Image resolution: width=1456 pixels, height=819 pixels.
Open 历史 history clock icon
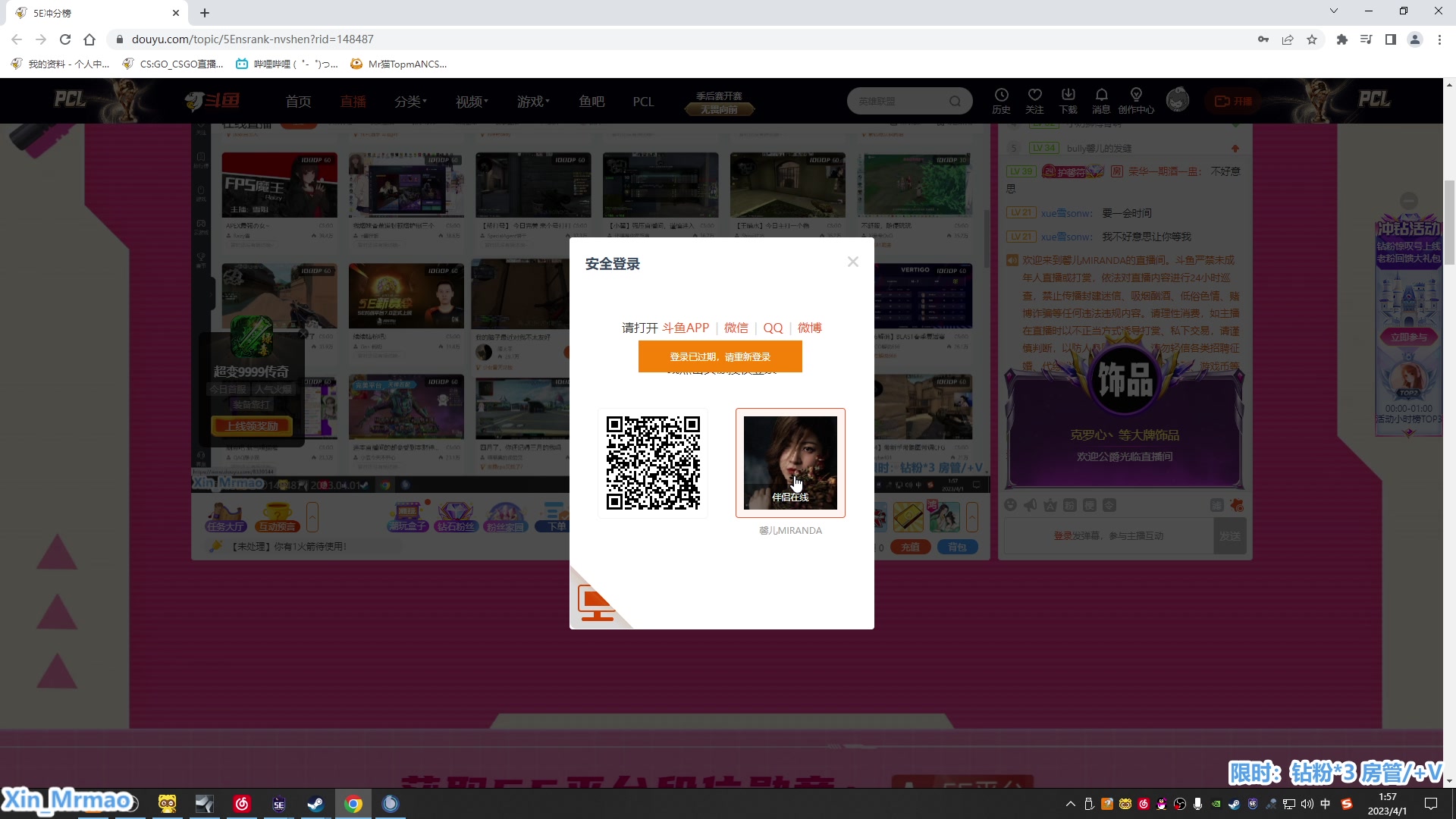pos(1001,100)
